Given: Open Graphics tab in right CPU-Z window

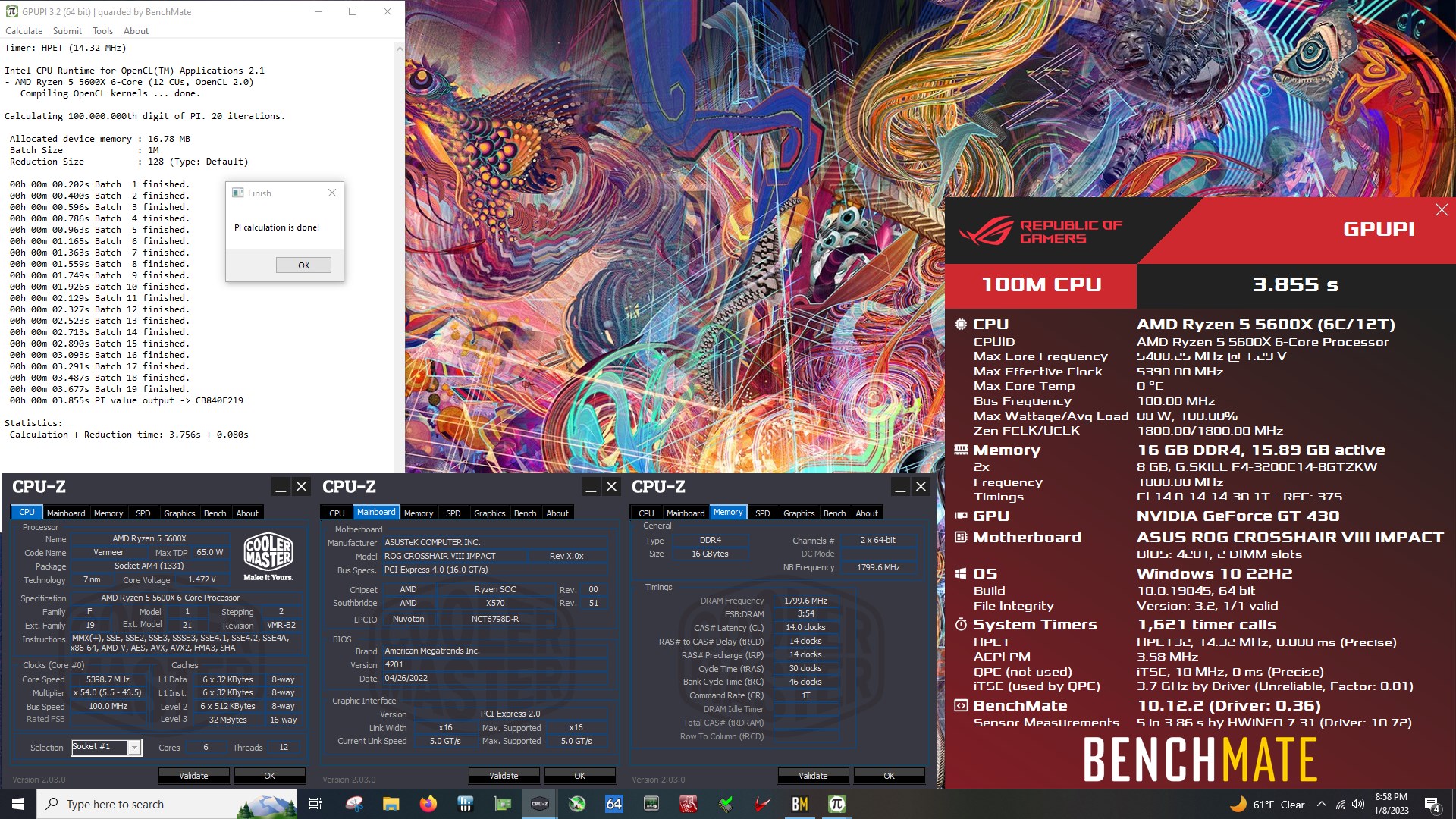Looking at the screenshot, I should pos(799,513).
